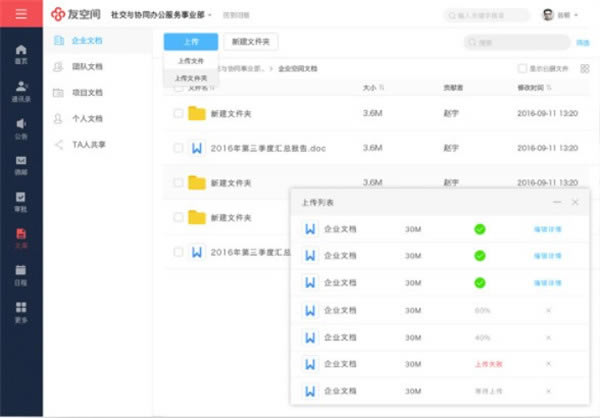This screenshot has width=600, height=418.
Task: Choose 上传文件夹 from the upload menu
Action: [x=191, y=77]
